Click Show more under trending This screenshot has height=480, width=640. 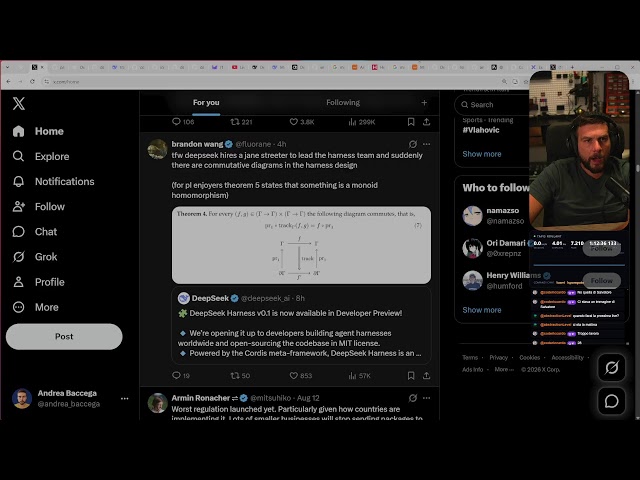482,154
